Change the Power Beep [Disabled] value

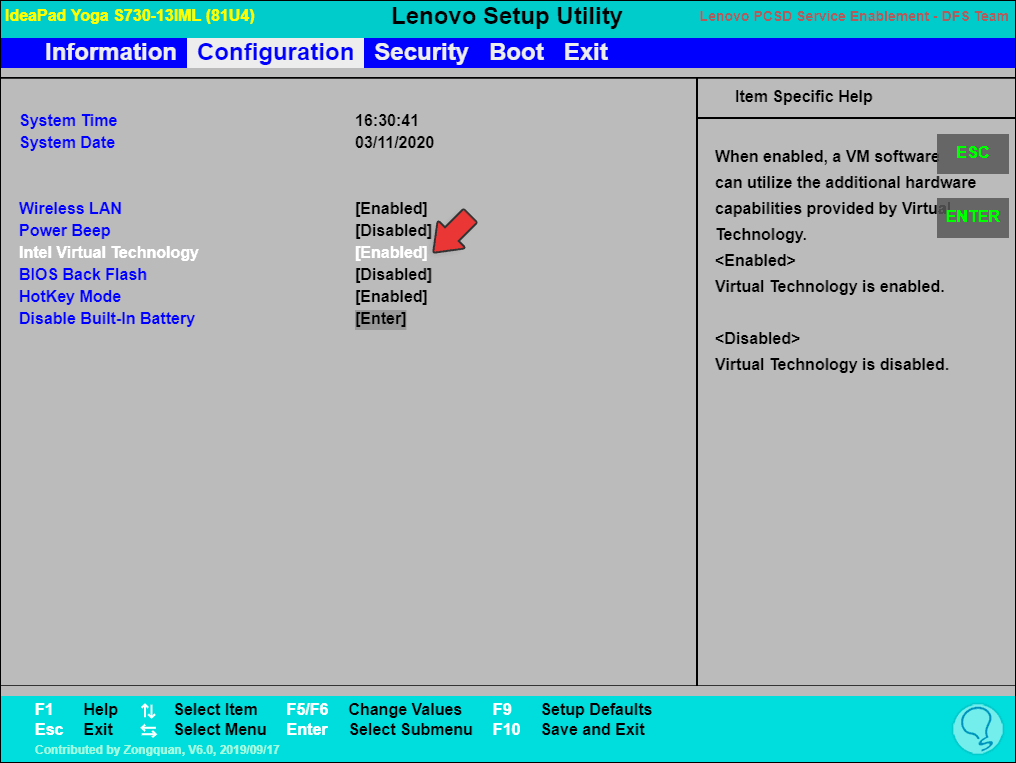coord(393,231)
